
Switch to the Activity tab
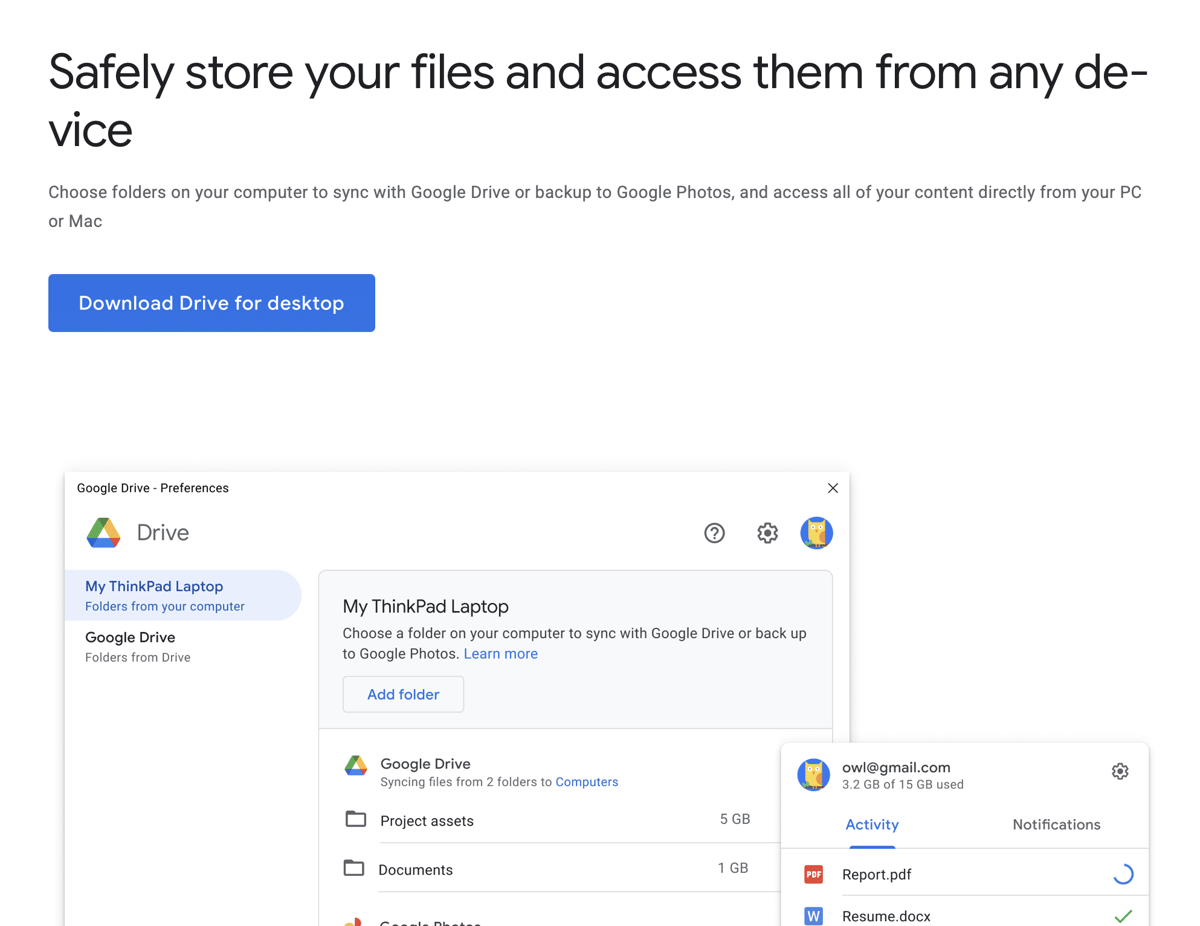(x=872, y=825)
